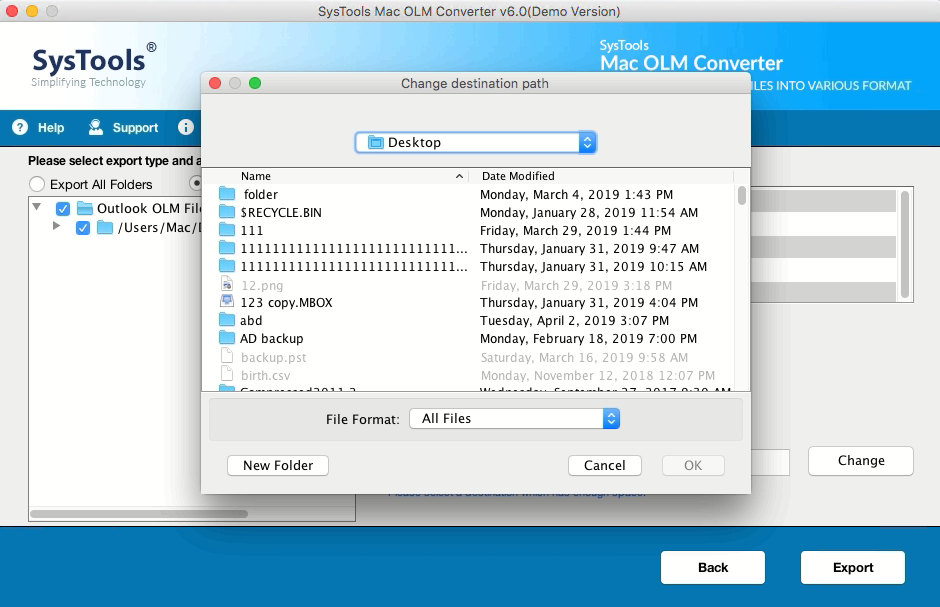Click the Export button
Image resolution: width=940 pixels, height=607 pixels.
pyautogui.click(x=853, y=567)
